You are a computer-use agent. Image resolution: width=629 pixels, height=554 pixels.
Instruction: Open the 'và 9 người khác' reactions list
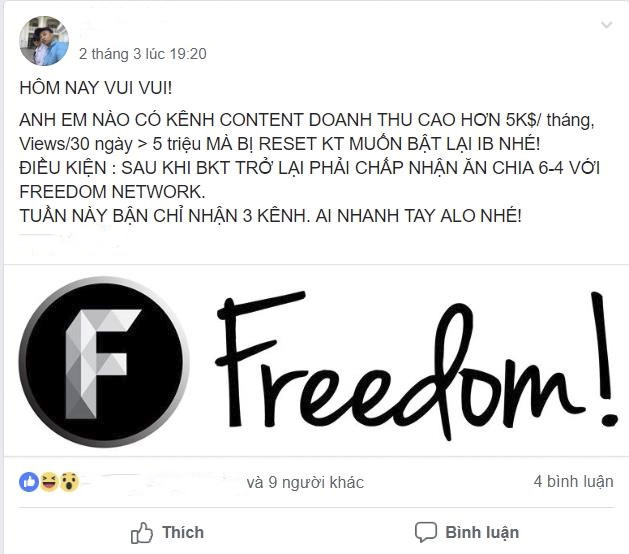305,482
